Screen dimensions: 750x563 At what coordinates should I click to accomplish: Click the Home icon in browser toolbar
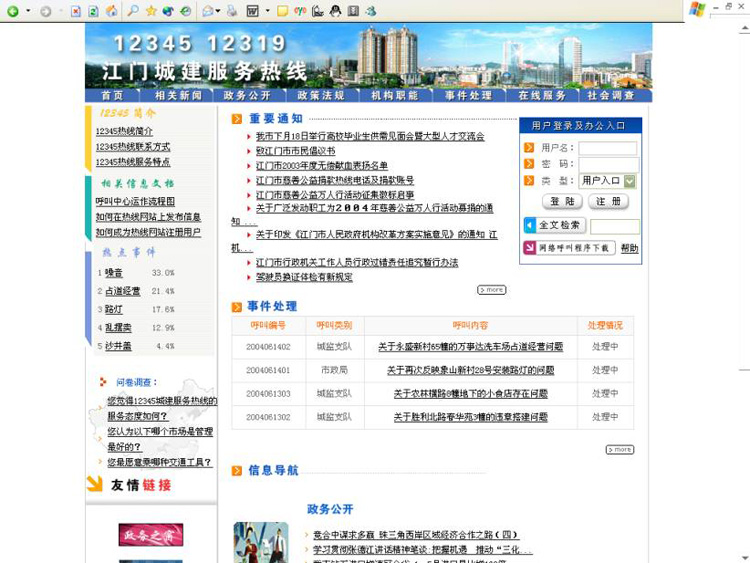pyautogui.click(x=112, y=11)
